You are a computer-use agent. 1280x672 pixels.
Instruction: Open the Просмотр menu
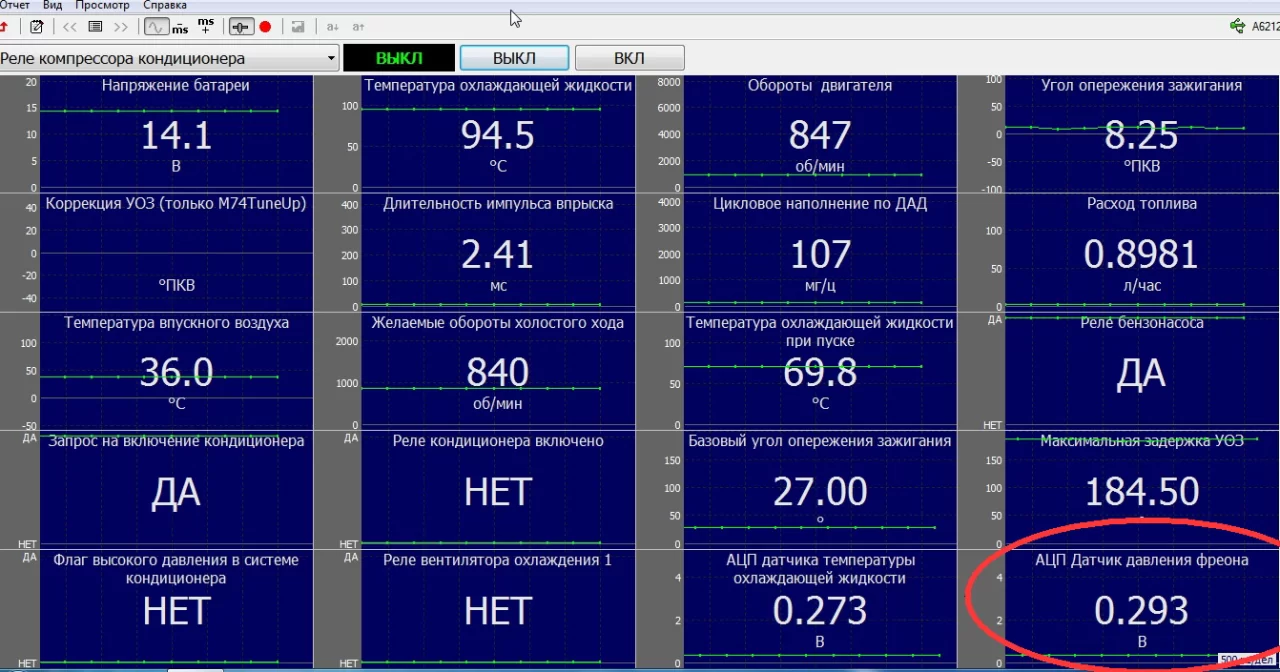(102, 5)
